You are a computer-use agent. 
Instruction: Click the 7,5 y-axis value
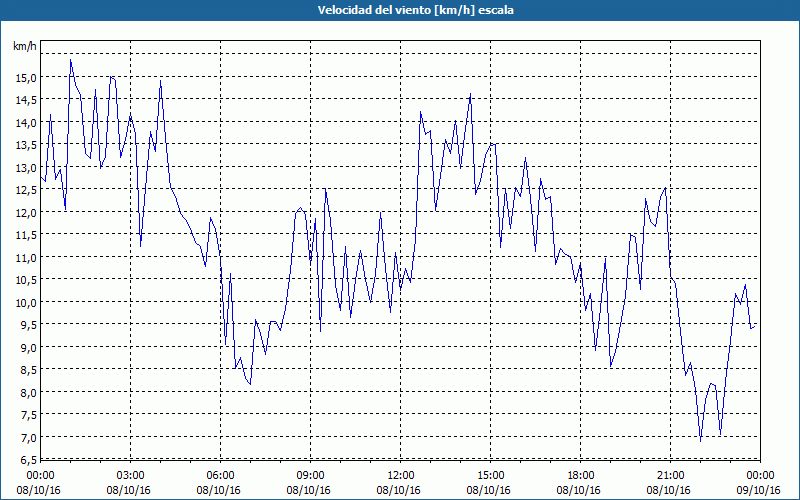(28, 415)
